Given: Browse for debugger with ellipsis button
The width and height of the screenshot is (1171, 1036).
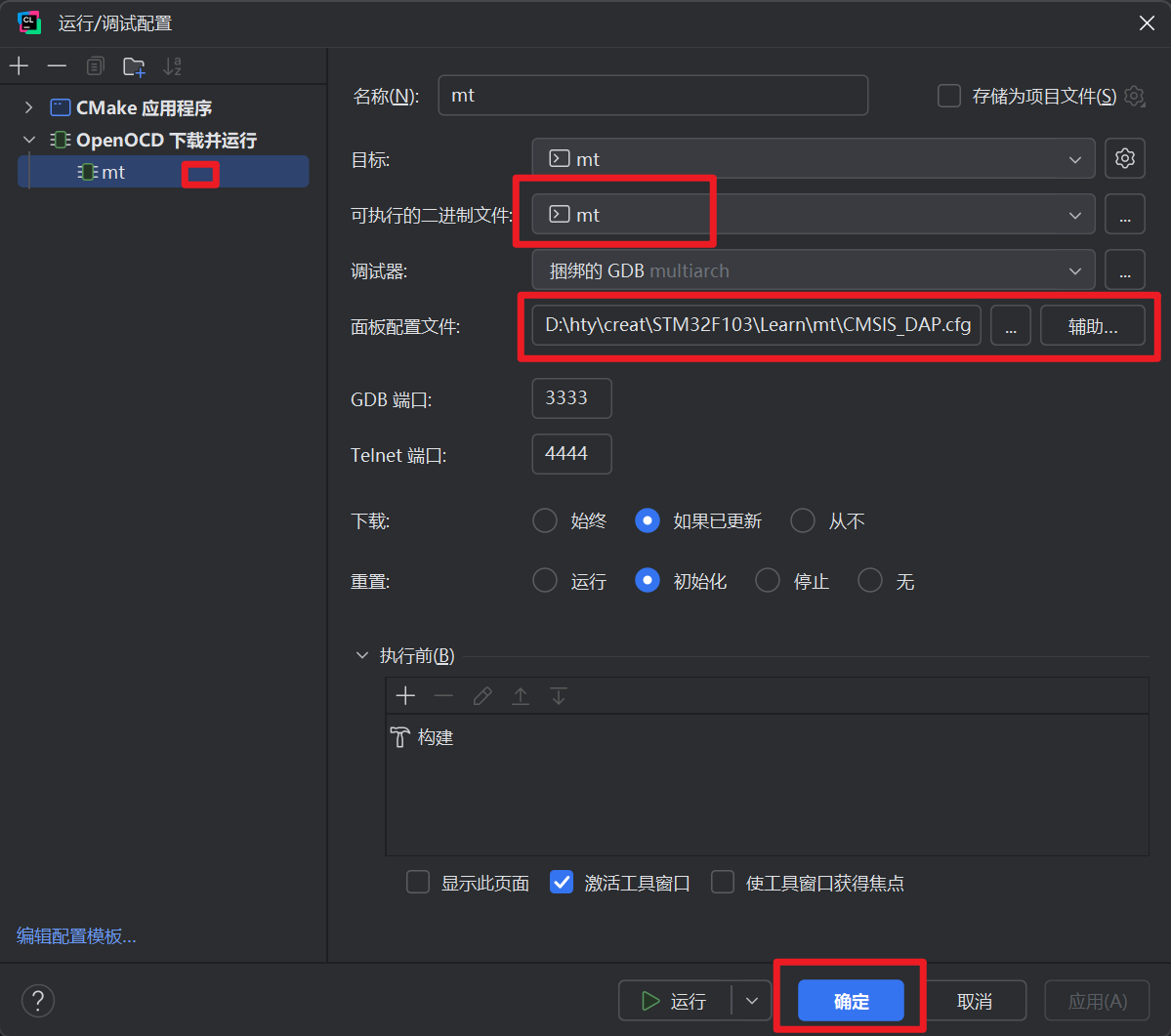Looking at the screenshot, I should [x=1125, y=269].
